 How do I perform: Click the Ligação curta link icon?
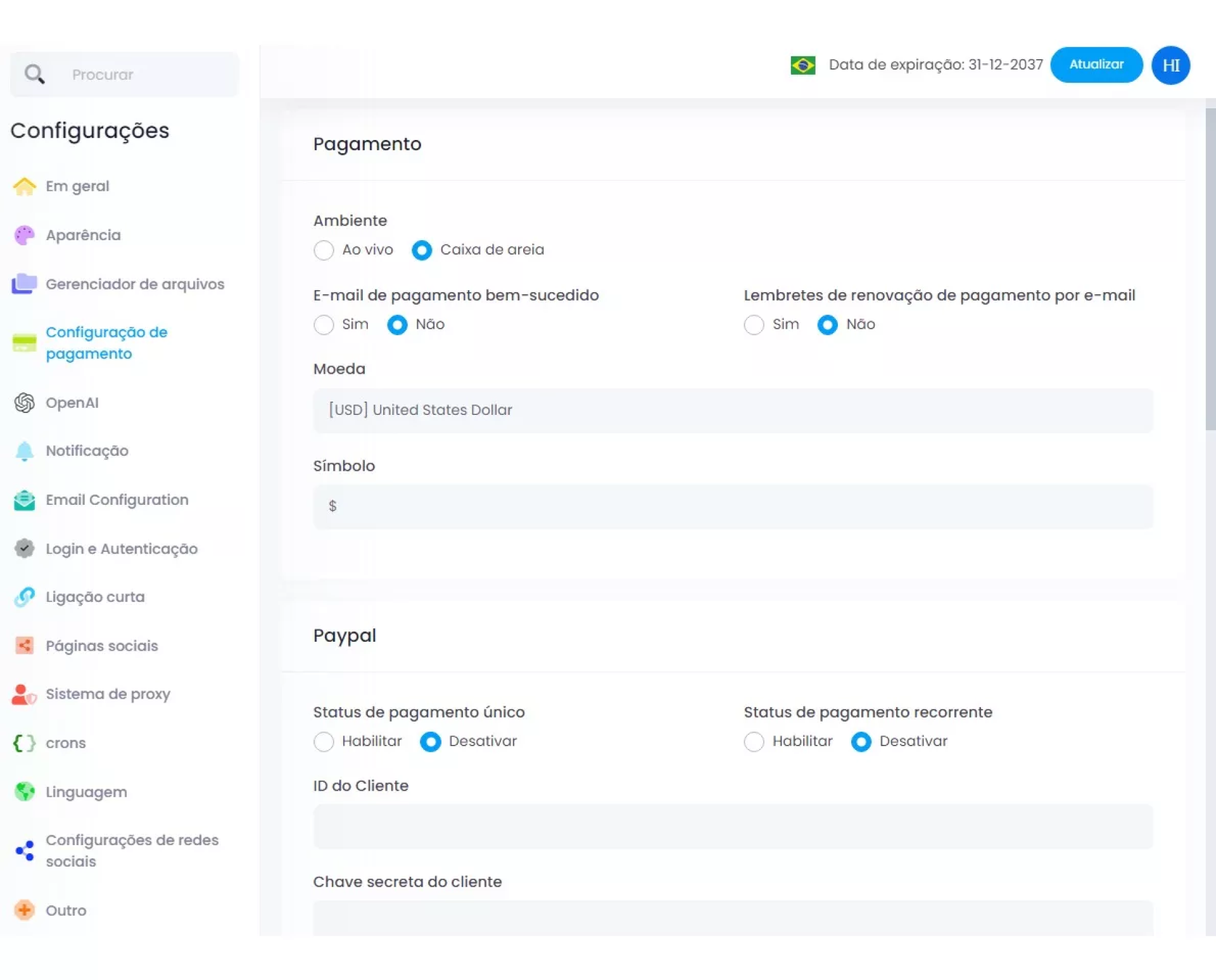24,597
